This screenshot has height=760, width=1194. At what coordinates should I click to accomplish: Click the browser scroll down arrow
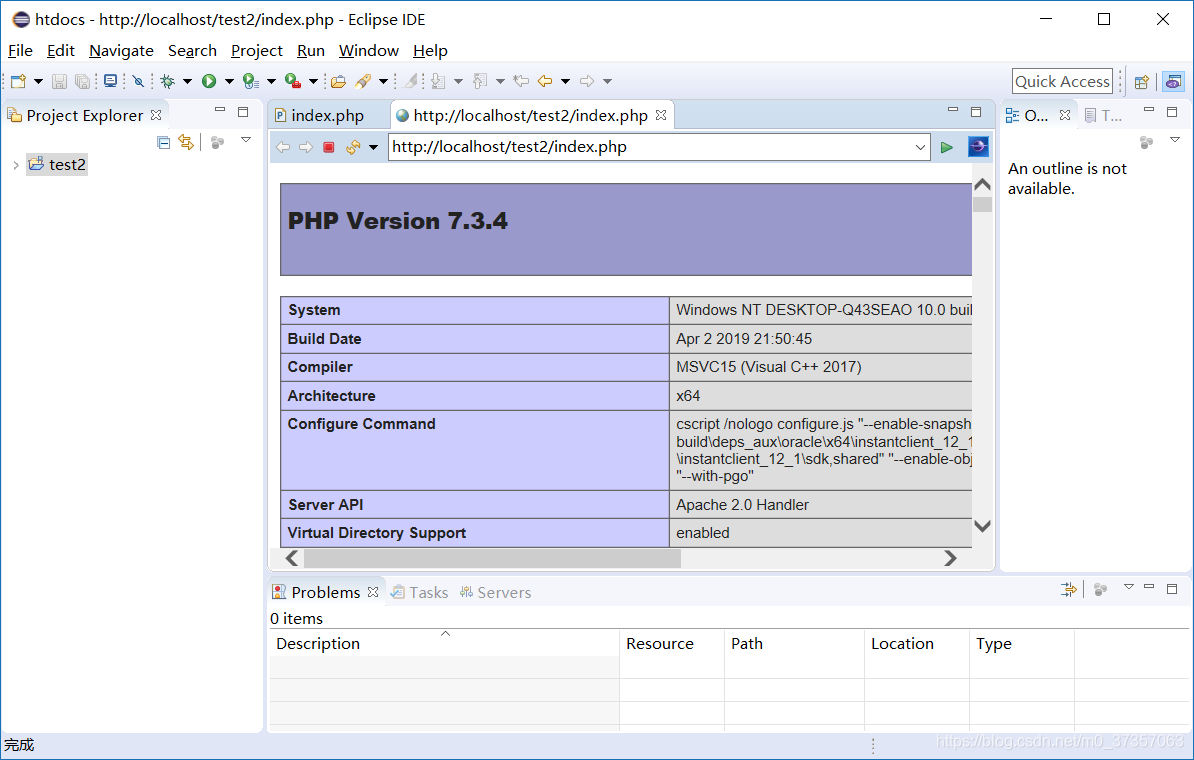coord(982,525)
